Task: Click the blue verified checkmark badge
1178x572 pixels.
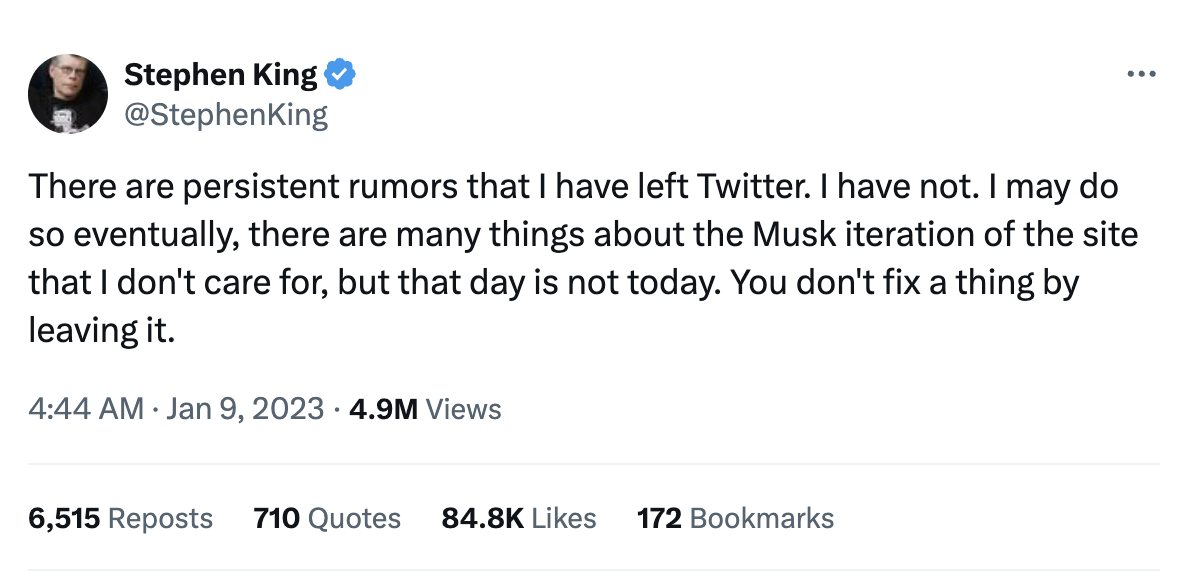Action: coord(342,74)
